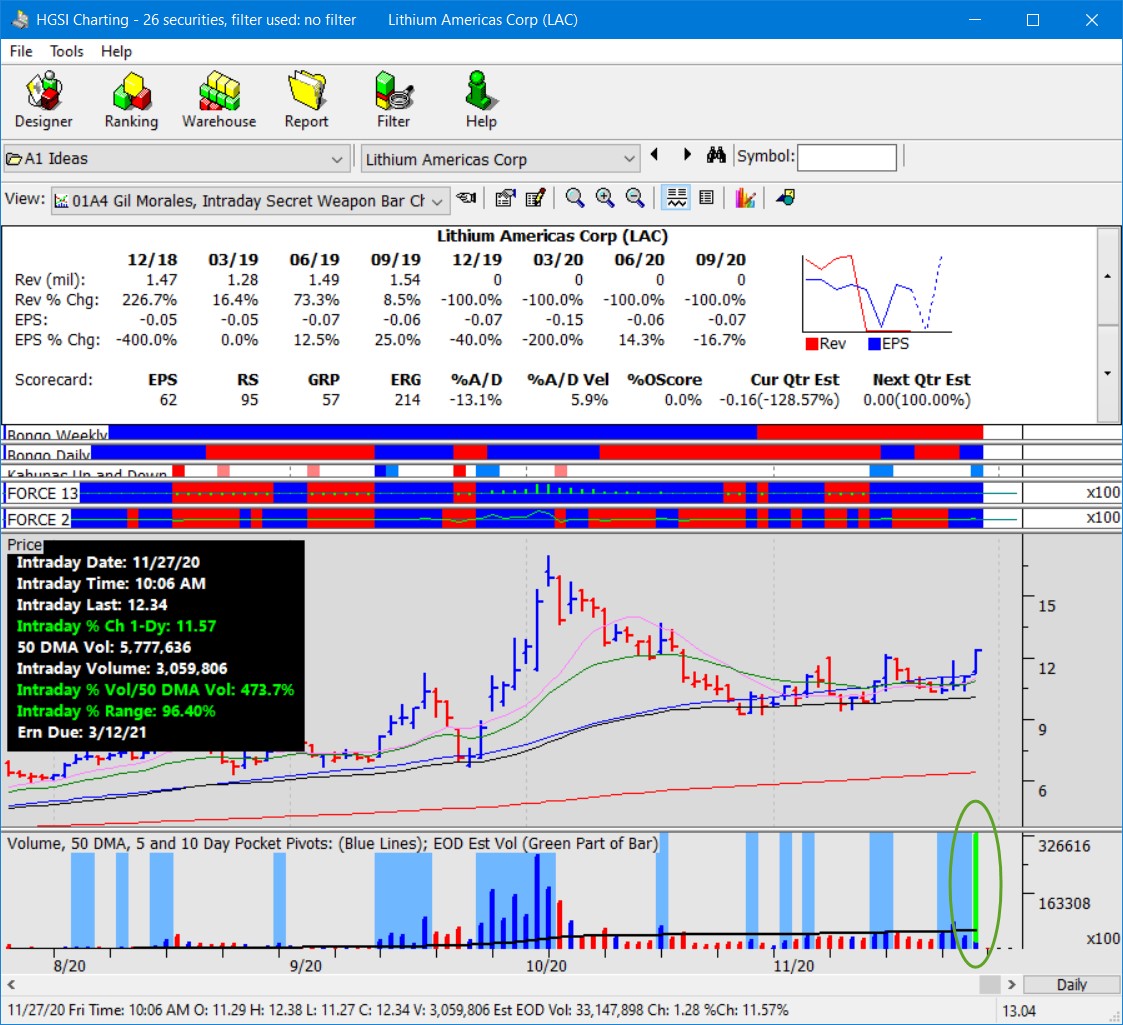Viewport: 1123px width, 1025px height.
Task: Click the FORCE 13 indicator label
Action: click(x=42, y=494)
